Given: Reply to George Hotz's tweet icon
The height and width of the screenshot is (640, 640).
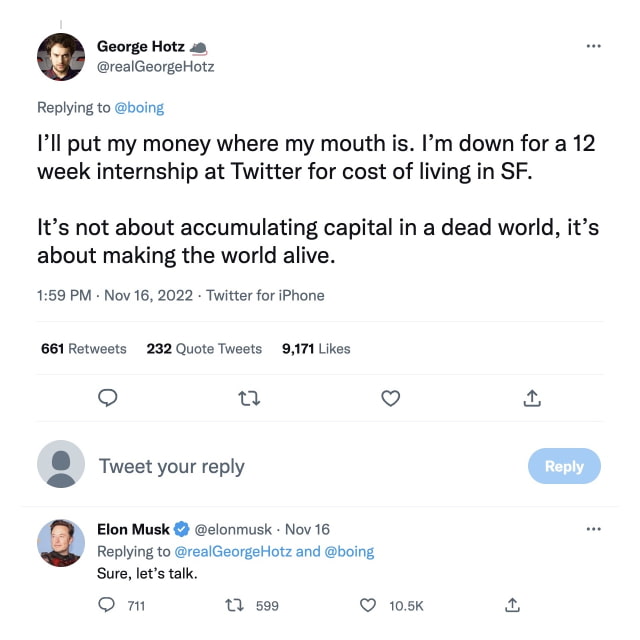Looking at the screenshot, I should pyautogui.click(x=109, y=399).
